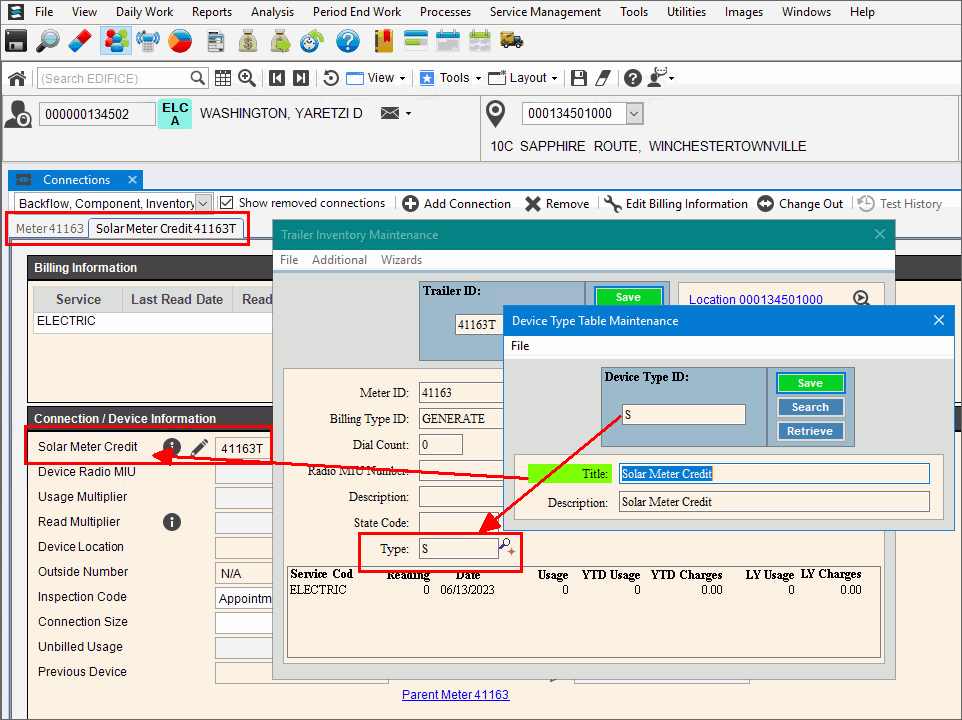Click the circular refresh icon

[x=331, y=78]
